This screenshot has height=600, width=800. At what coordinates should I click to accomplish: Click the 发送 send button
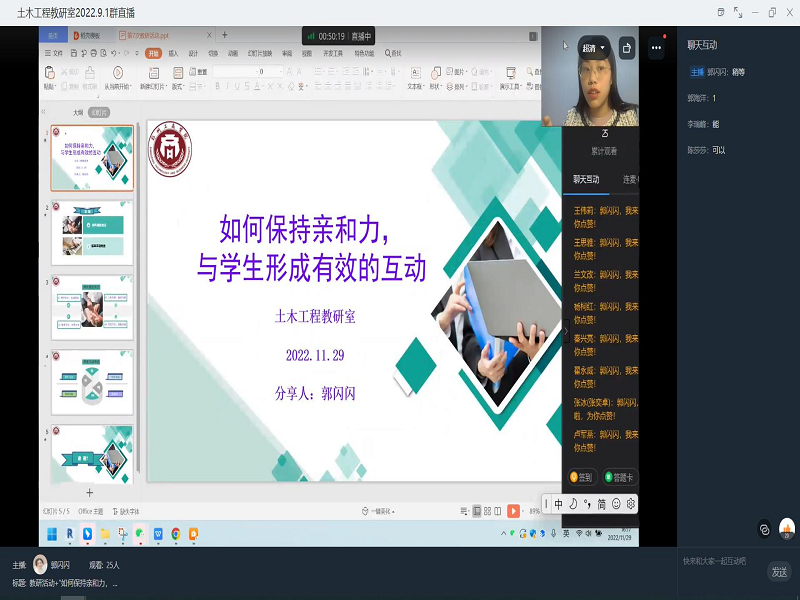[x=779, y=572]
